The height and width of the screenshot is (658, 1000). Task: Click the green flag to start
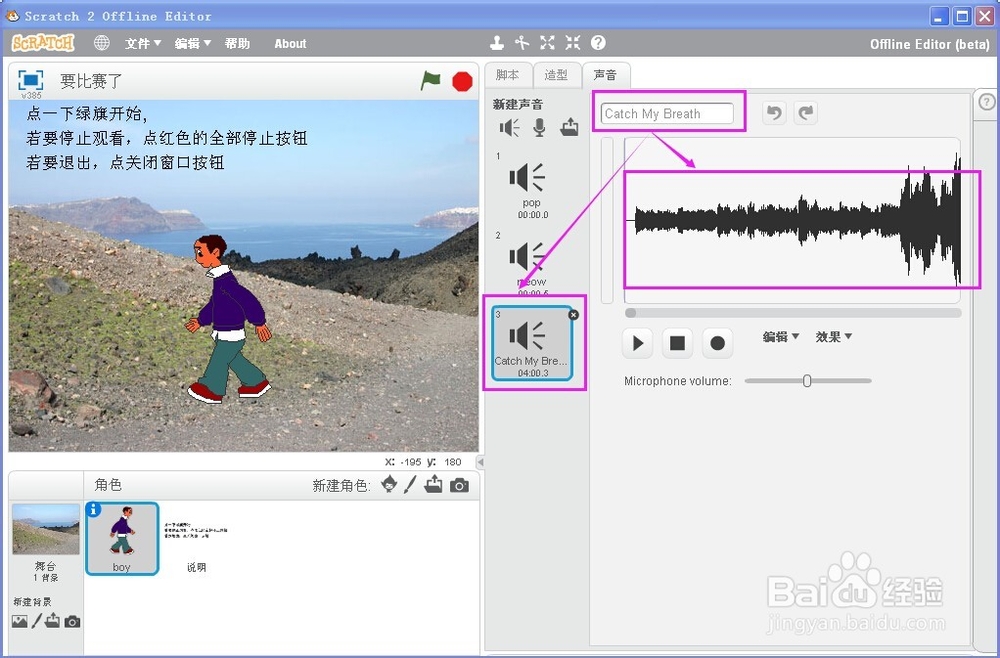click(431, 81)
